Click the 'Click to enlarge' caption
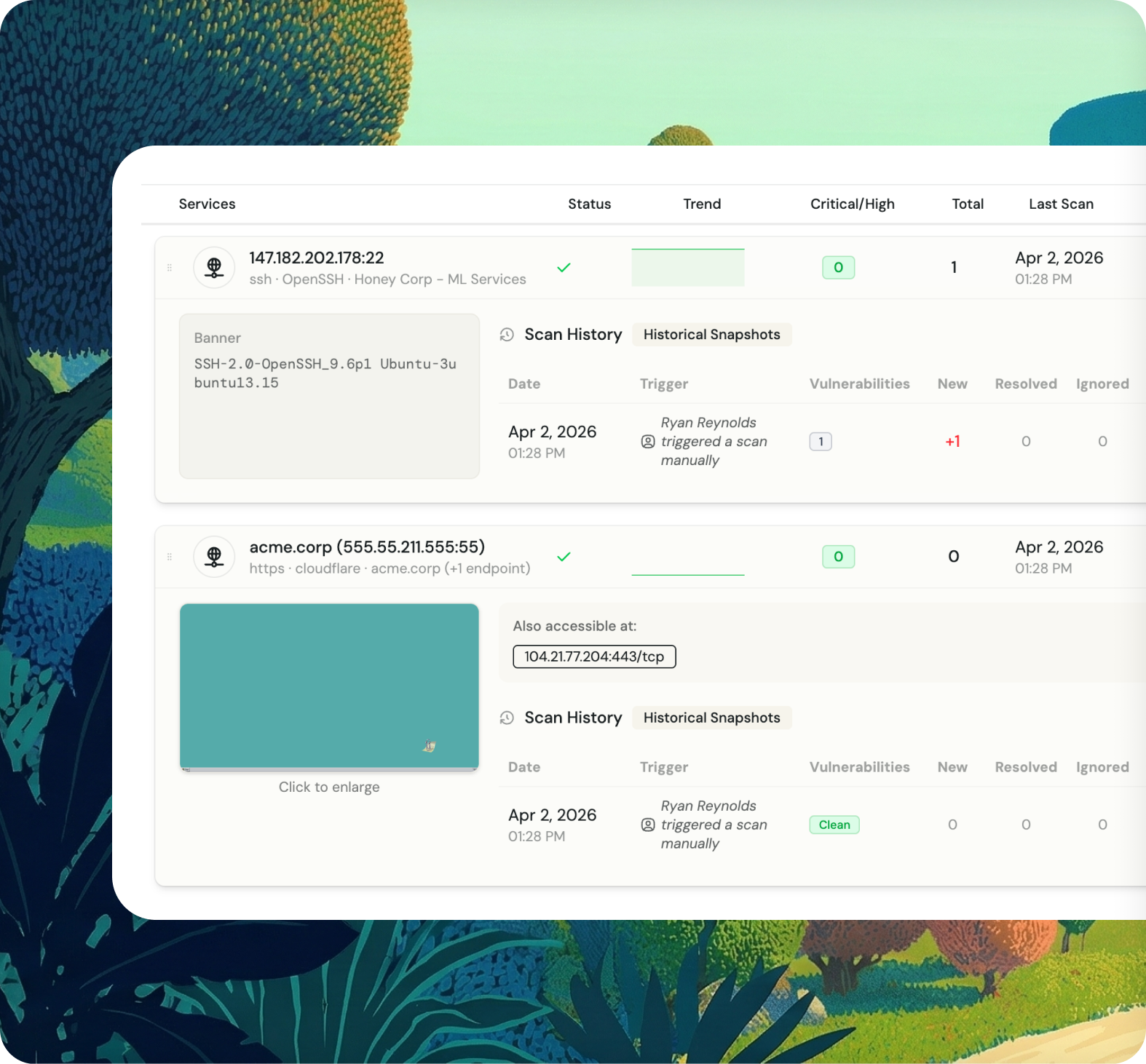Image resolution: width=1146 pixels, height=1064 pixels. point(329,787)
